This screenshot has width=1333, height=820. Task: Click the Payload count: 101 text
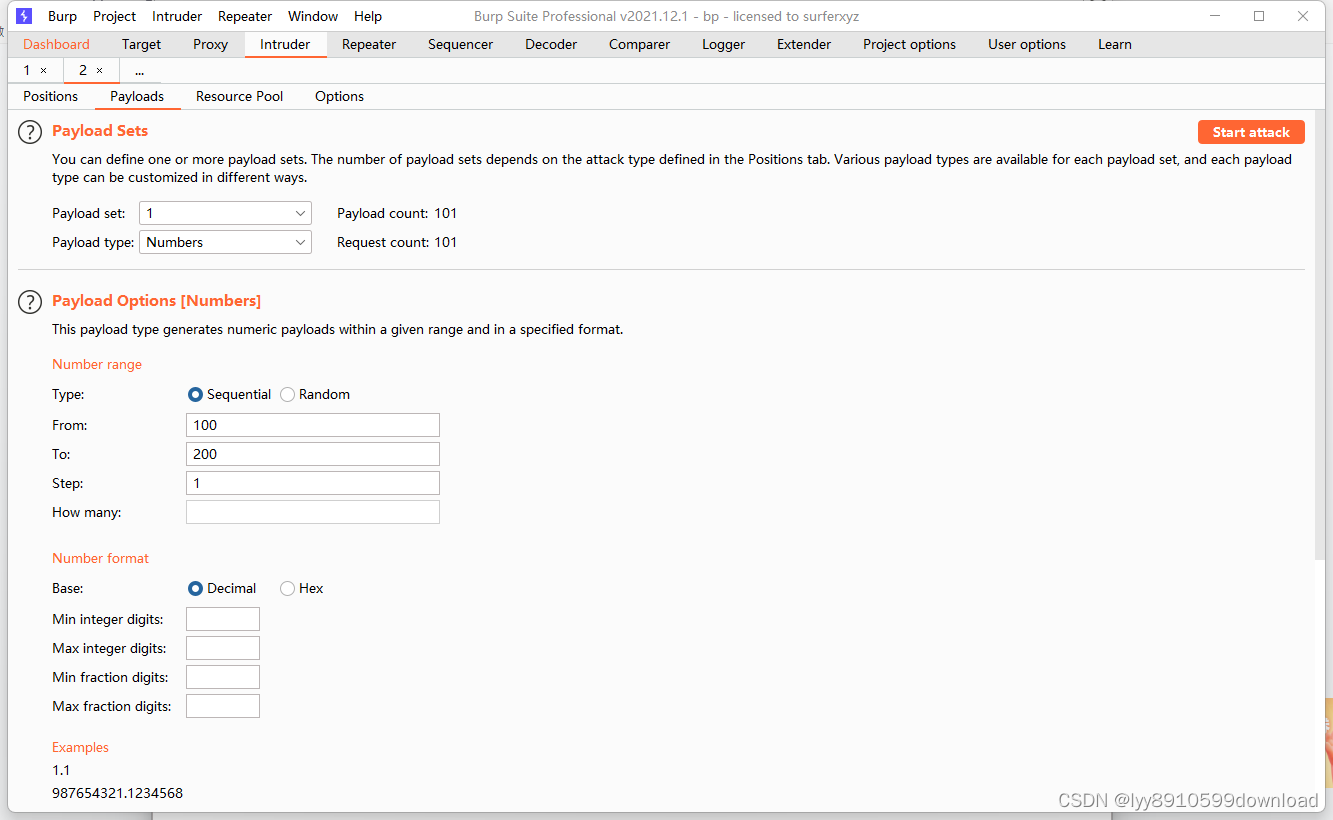pyautogui.click(x=397, y=213)
